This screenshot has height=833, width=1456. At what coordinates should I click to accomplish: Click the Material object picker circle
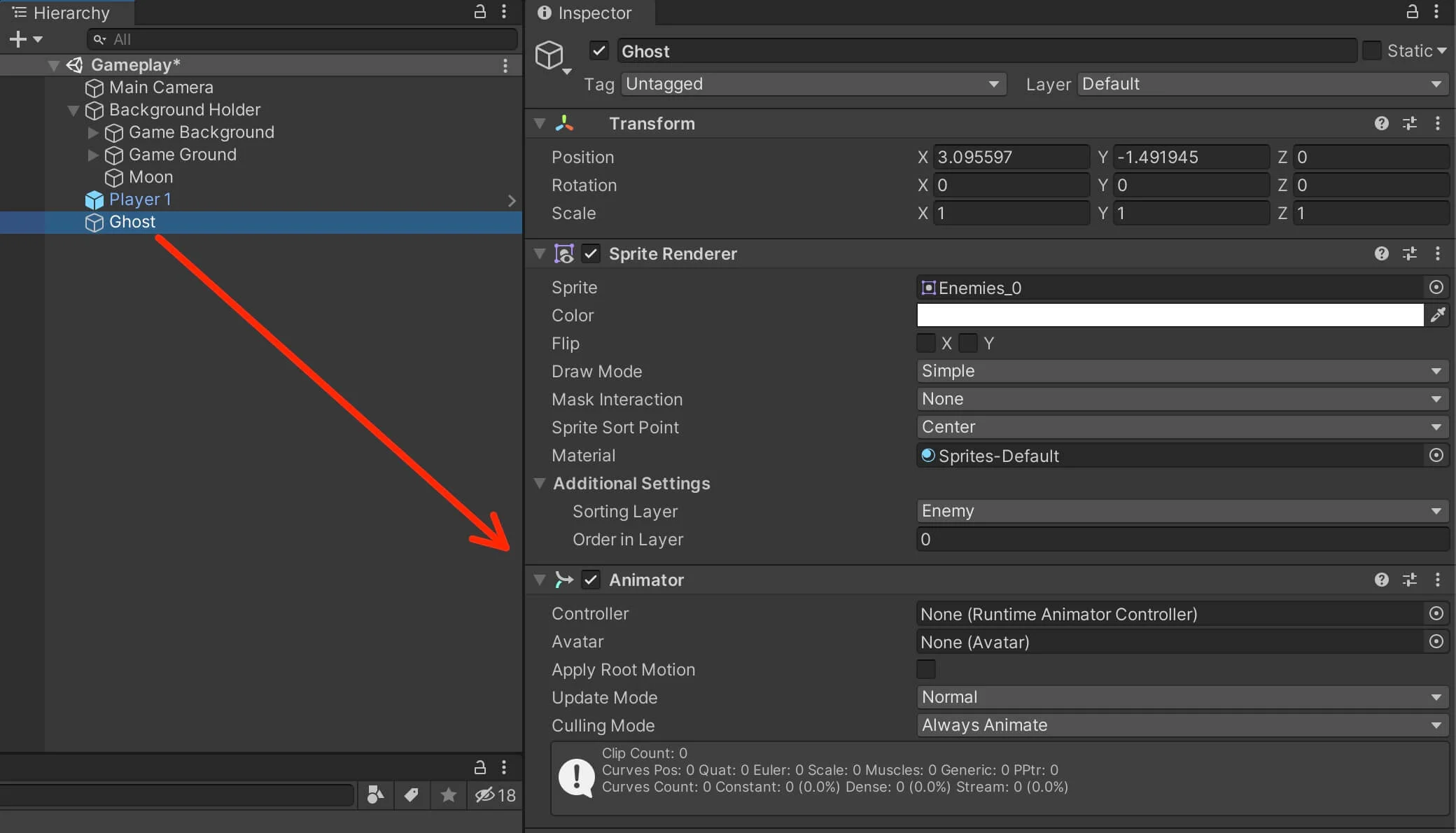1436,455
